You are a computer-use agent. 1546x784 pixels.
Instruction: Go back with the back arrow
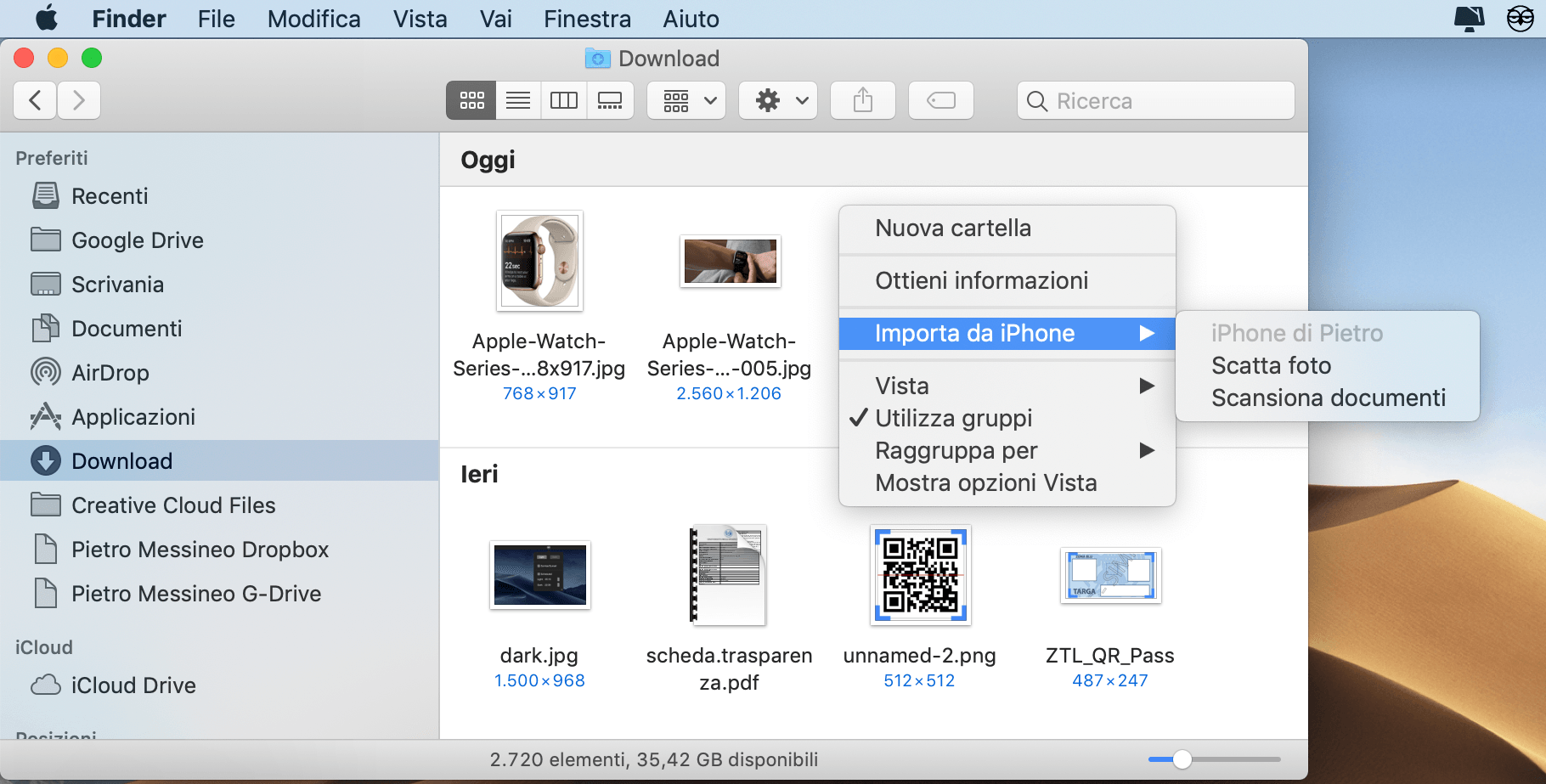[x=36, y=100]
